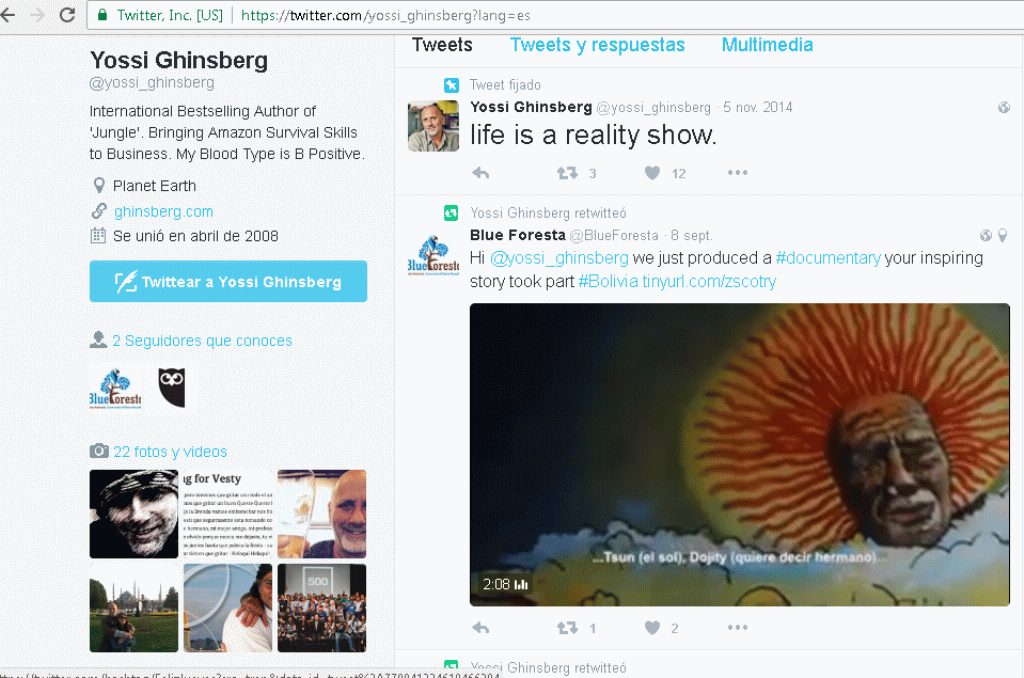The width and height of the screenshot is (1024, 678).
Task: Open the 22 fotos y videos link
Action: (170, 451)
